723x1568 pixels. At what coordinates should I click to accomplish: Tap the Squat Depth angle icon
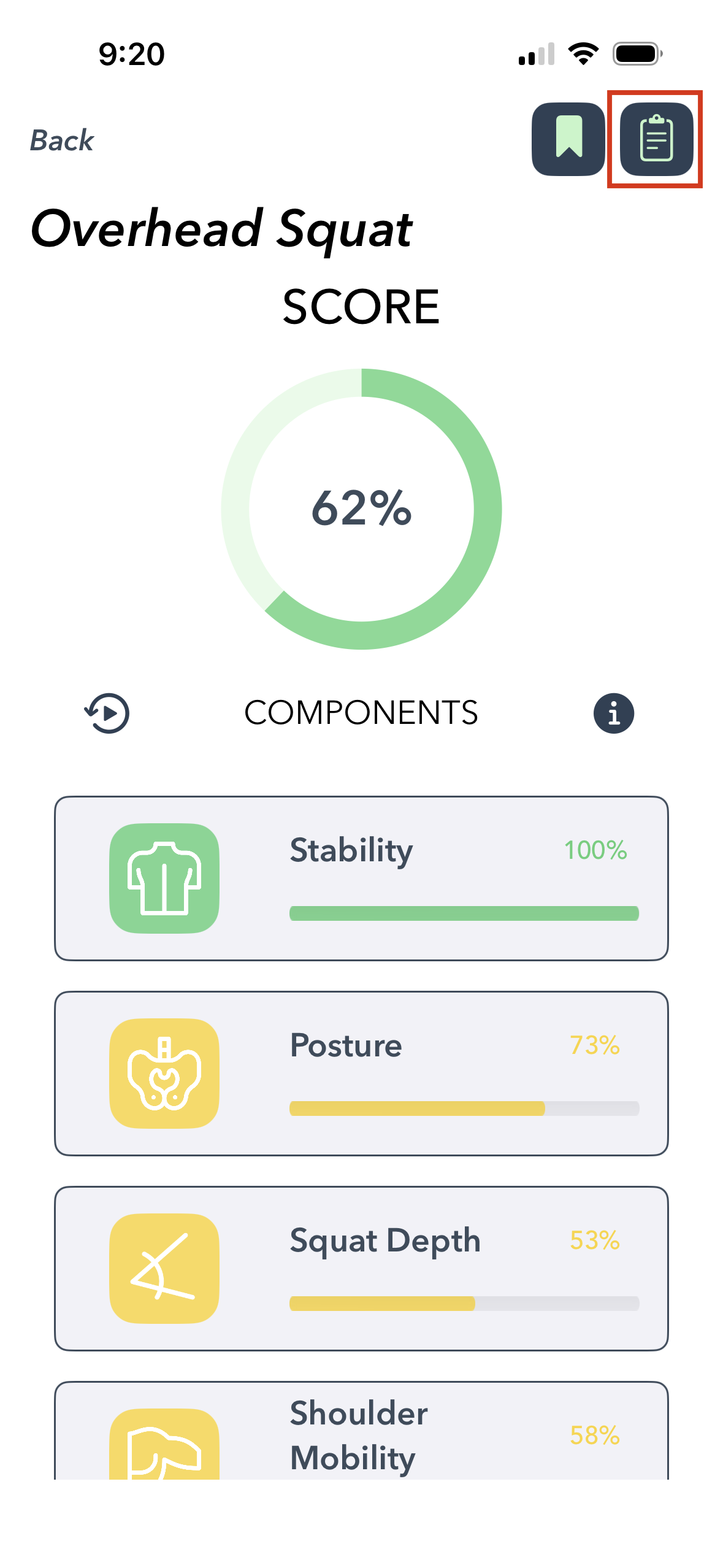(164, 1268)
